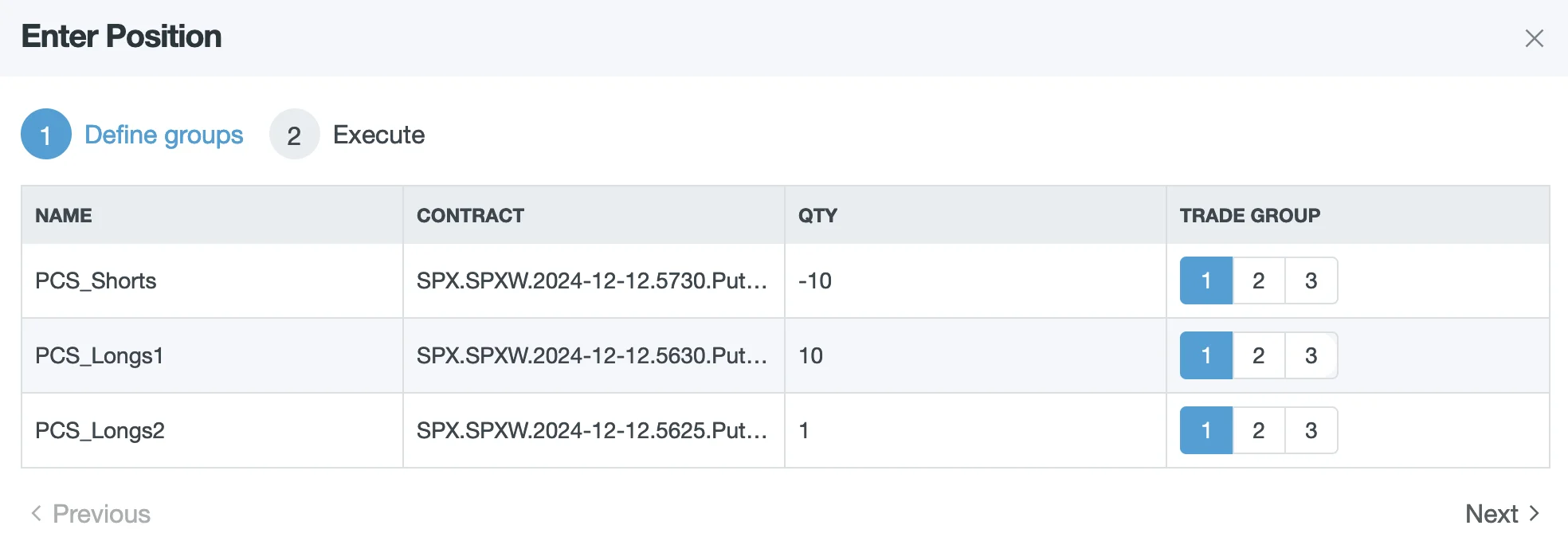Assign PCS_Shorts to trade group 3

point(1311,280)
